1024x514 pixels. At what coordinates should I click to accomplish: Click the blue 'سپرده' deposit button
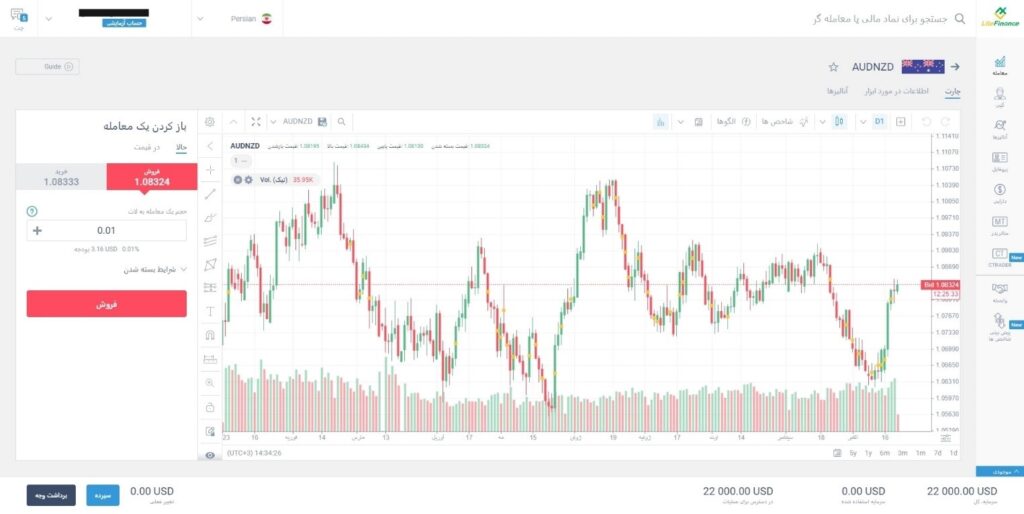coord(103,495)
